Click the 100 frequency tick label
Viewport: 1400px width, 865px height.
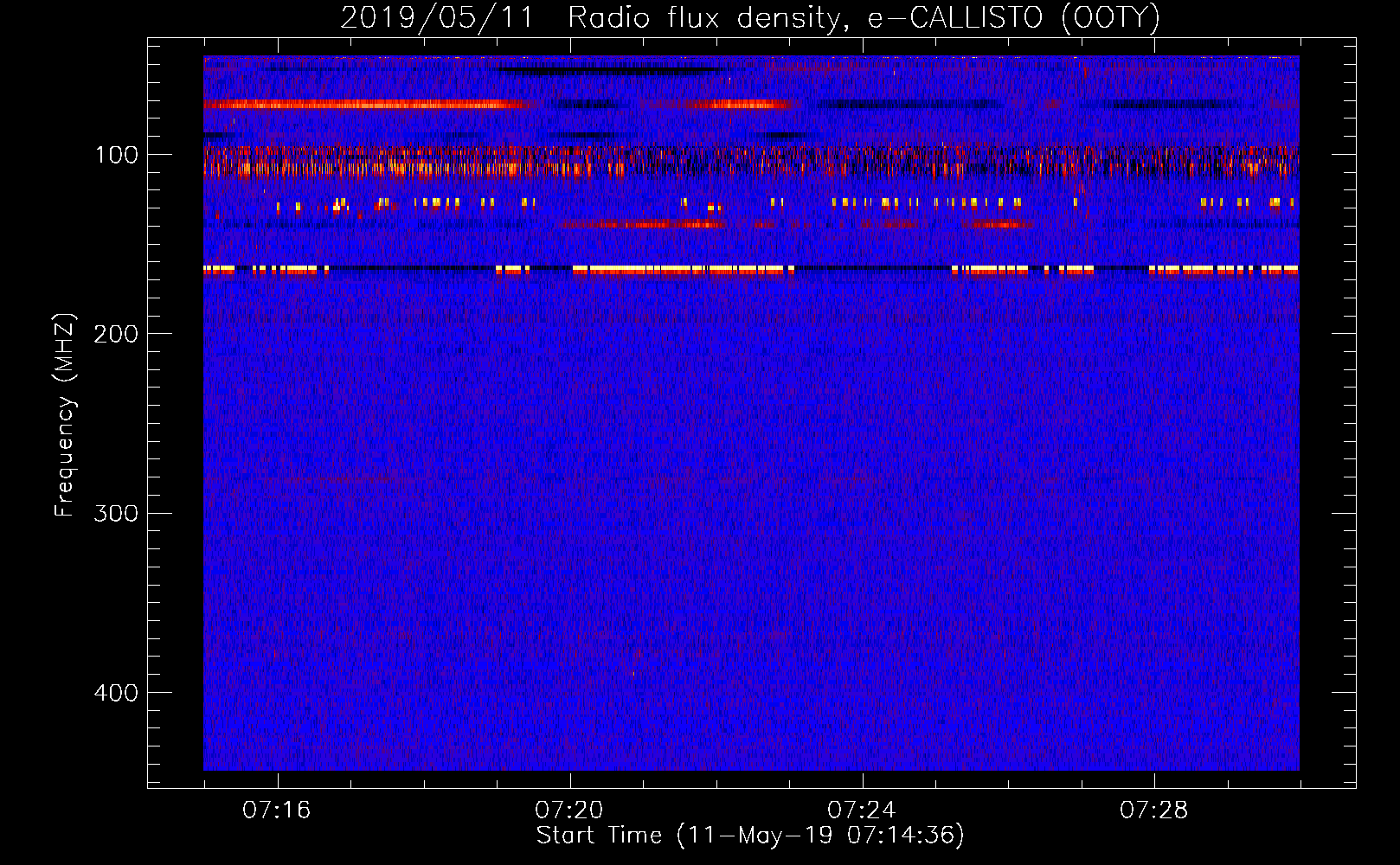click(117, 155)
